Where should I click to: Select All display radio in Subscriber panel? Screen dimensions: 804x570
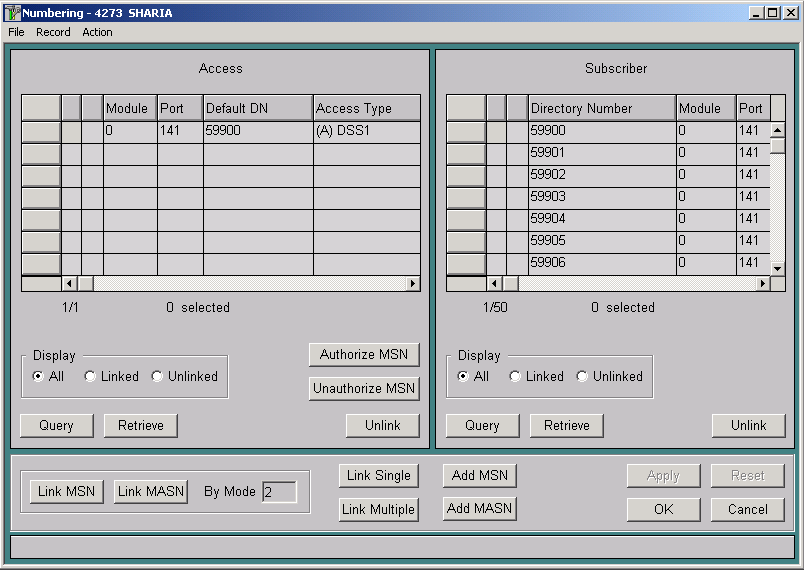point(463,377)
